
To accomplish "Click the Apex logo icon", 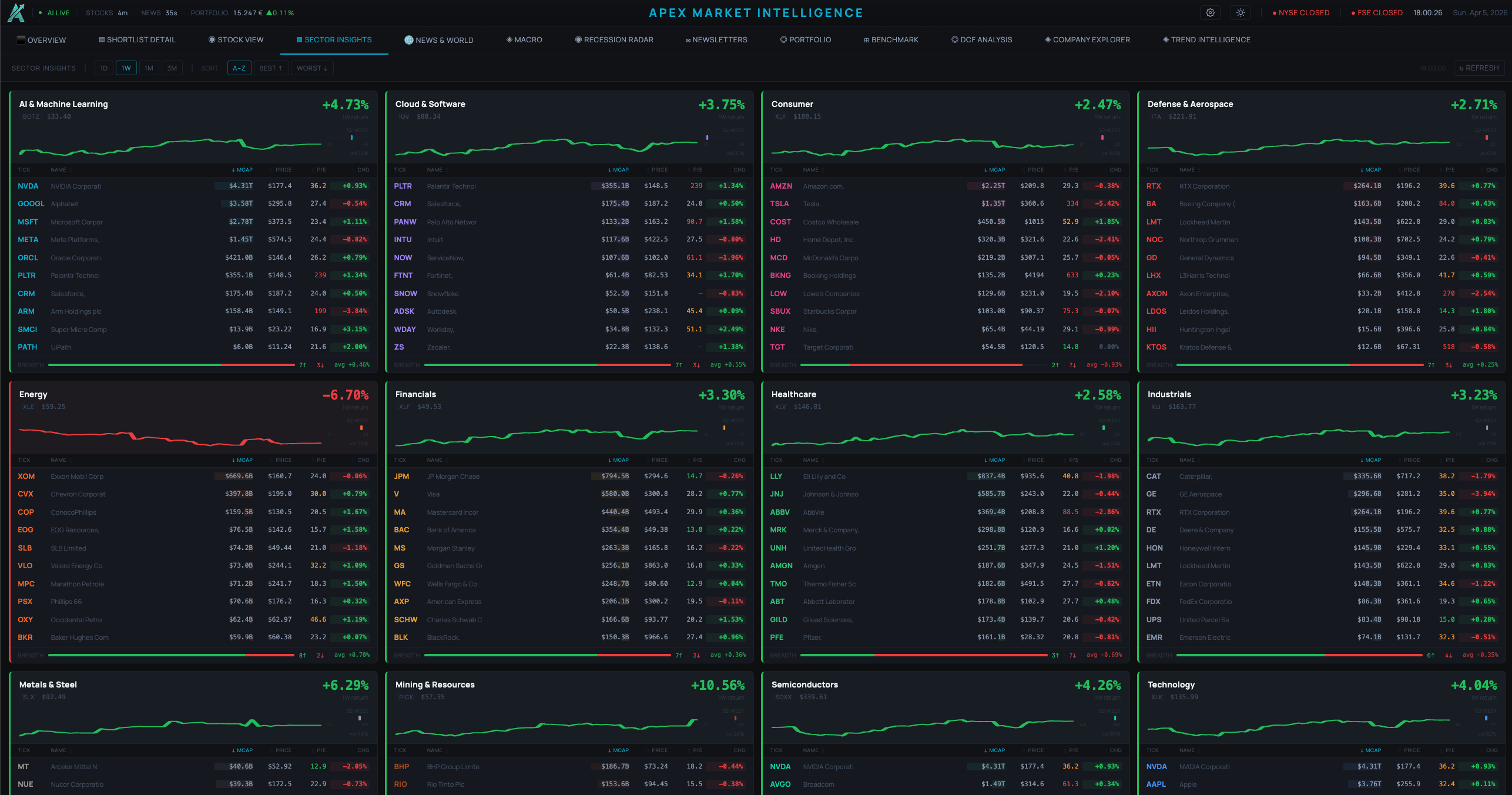I will tap(16, 12).
